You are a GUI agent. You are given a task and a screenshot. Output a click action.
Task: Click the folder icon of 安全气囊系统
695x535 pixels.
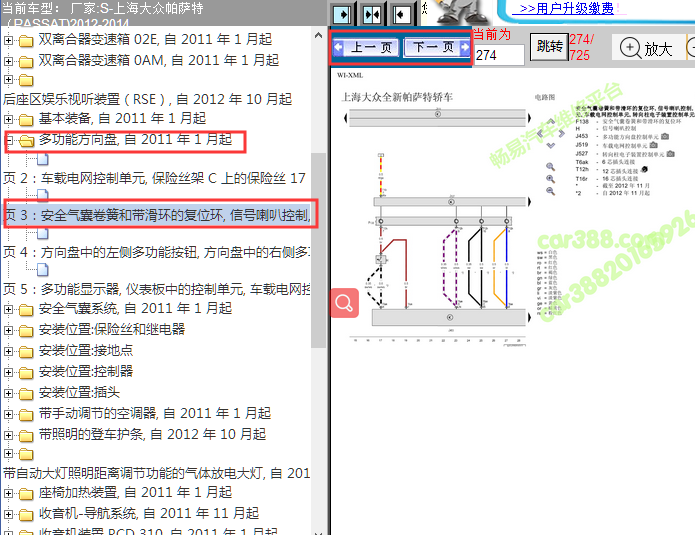[26, 309]
